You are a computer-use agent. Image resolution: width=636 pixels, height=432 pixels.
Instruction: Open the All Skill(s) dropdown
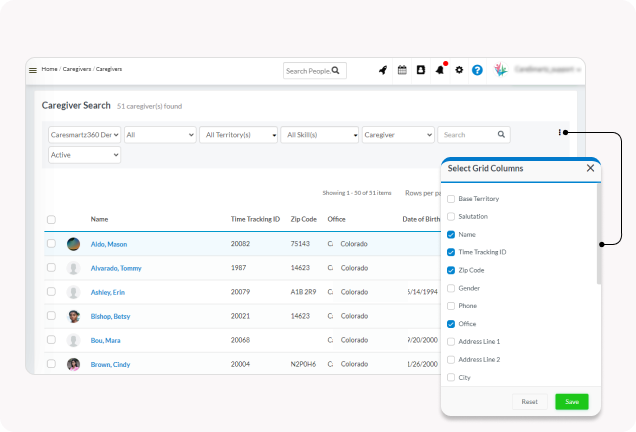coord(319,134)
